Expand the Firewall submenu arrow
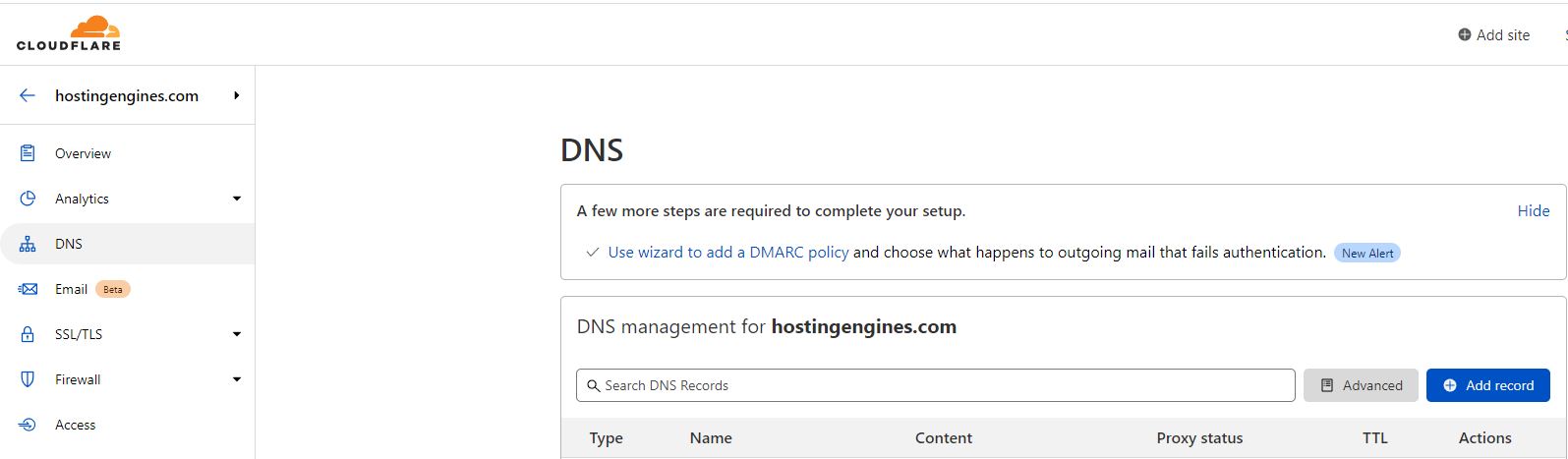This screenshot has height=459, width=1568. [x=237, y=379]
